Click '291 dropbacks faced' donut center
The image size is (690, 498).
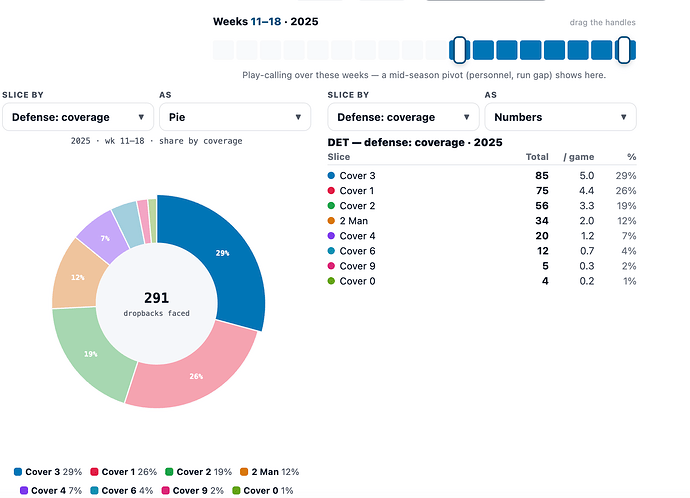pos(157,304)
